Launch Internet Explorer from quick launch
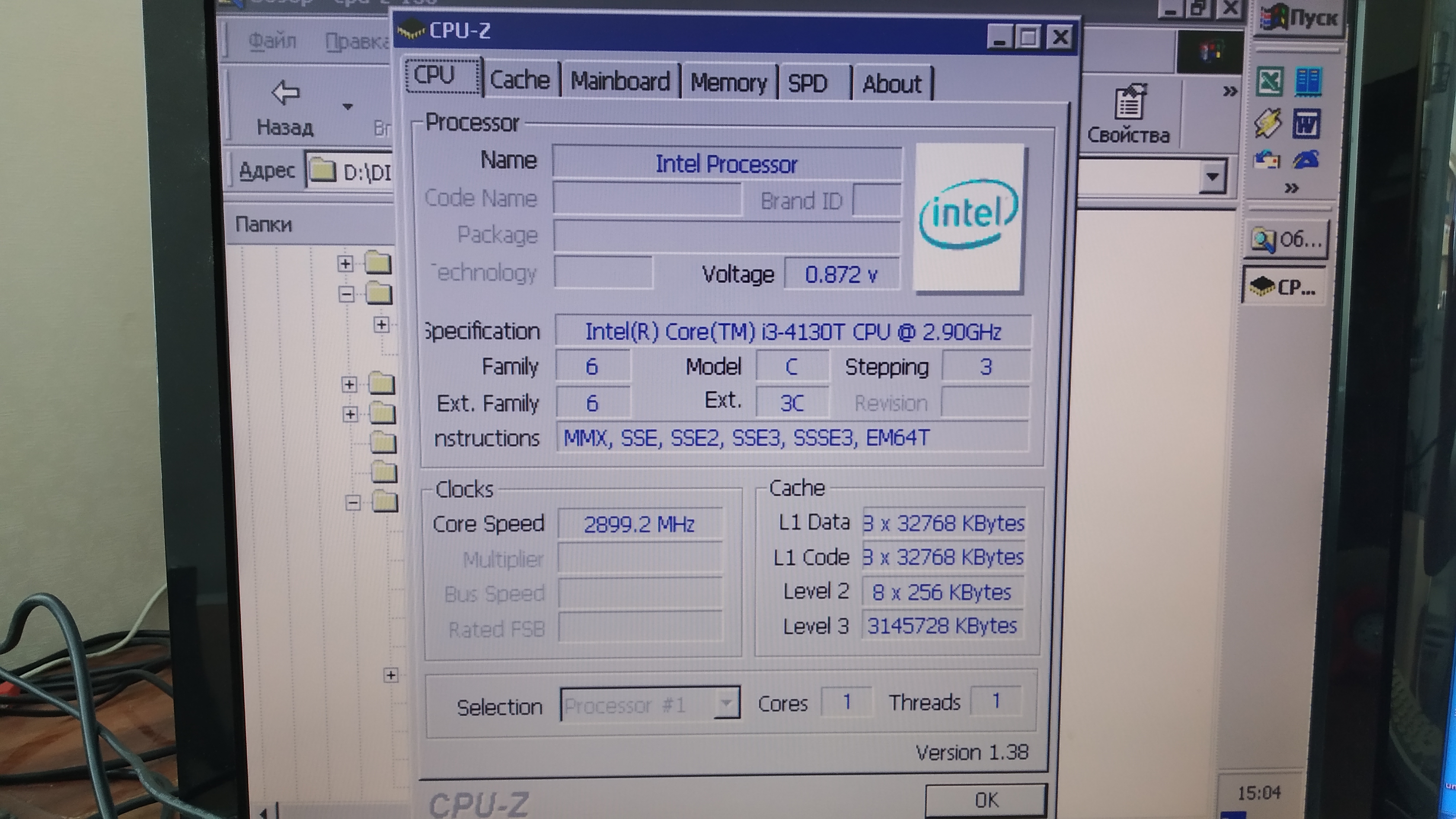The width and height of the screenshot is (1456, 819). 1306,160
